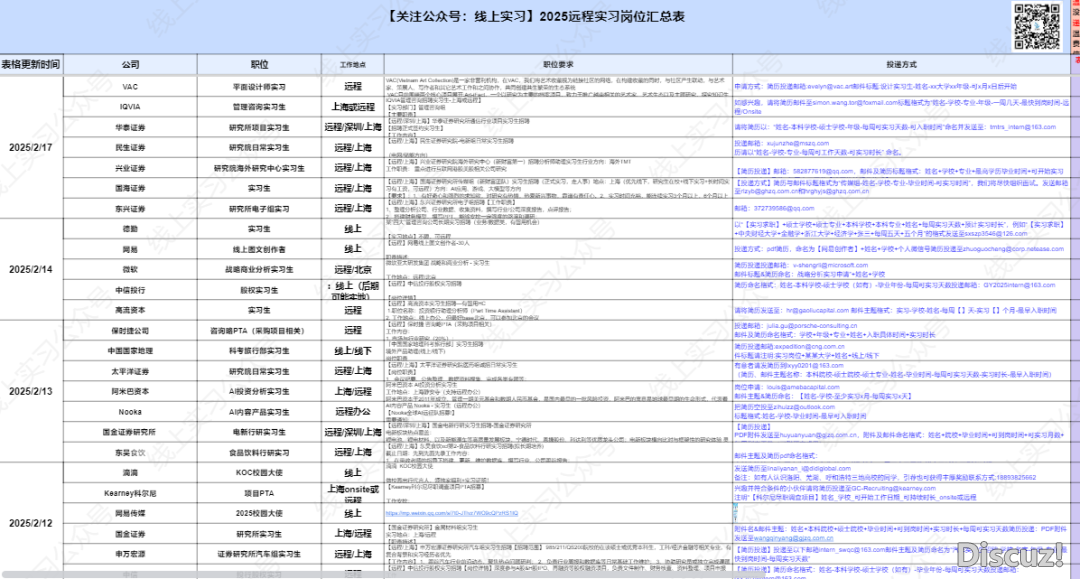Select the 投递方式 column header
The width and height of the screenshot is (1080, 579).
[x=901, y=64]
